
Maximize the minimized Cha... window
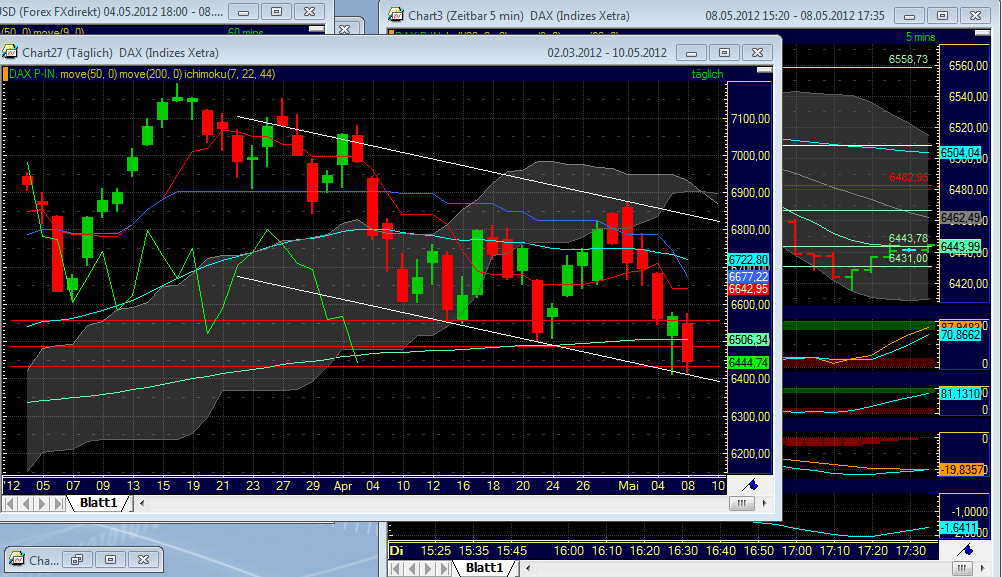pyautogui.click(x=110, y=560)
